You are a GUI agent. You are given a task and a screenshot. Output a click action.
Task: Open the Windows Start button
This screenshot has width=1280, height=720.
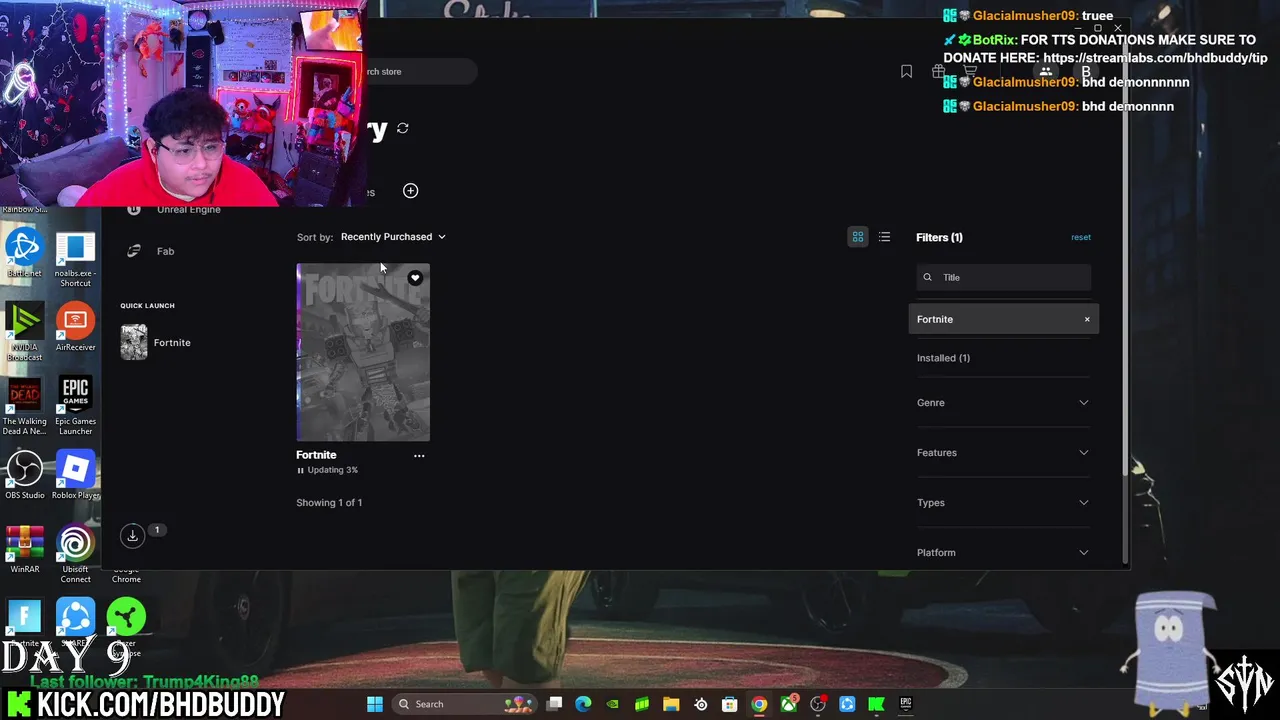click(x=374, y=704)
